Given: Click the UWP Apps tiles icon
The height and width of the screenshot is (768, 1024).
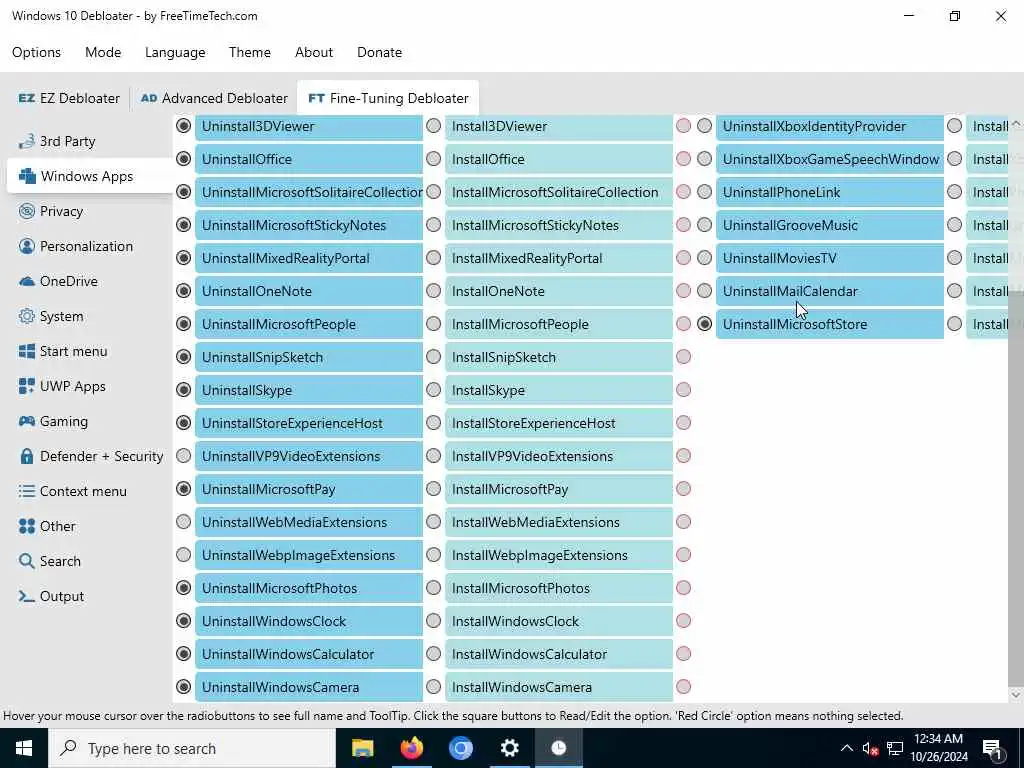Looking at the screenshot, I should click(x=27, y=386).
